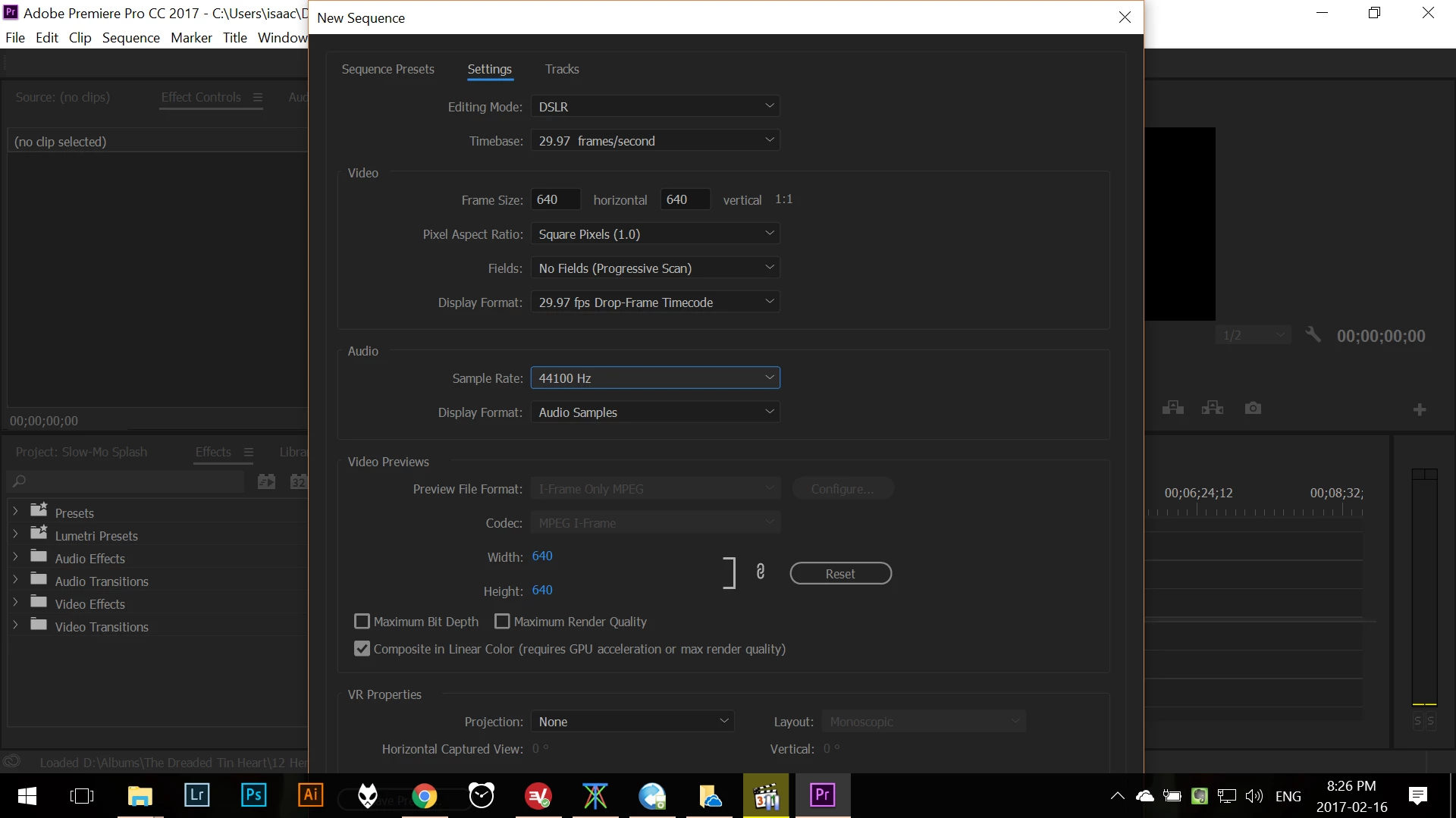The width and height of the screenshot is (1456, 818).
Task: Toggle the left Solo button under audio meters
Action: 1417,721
